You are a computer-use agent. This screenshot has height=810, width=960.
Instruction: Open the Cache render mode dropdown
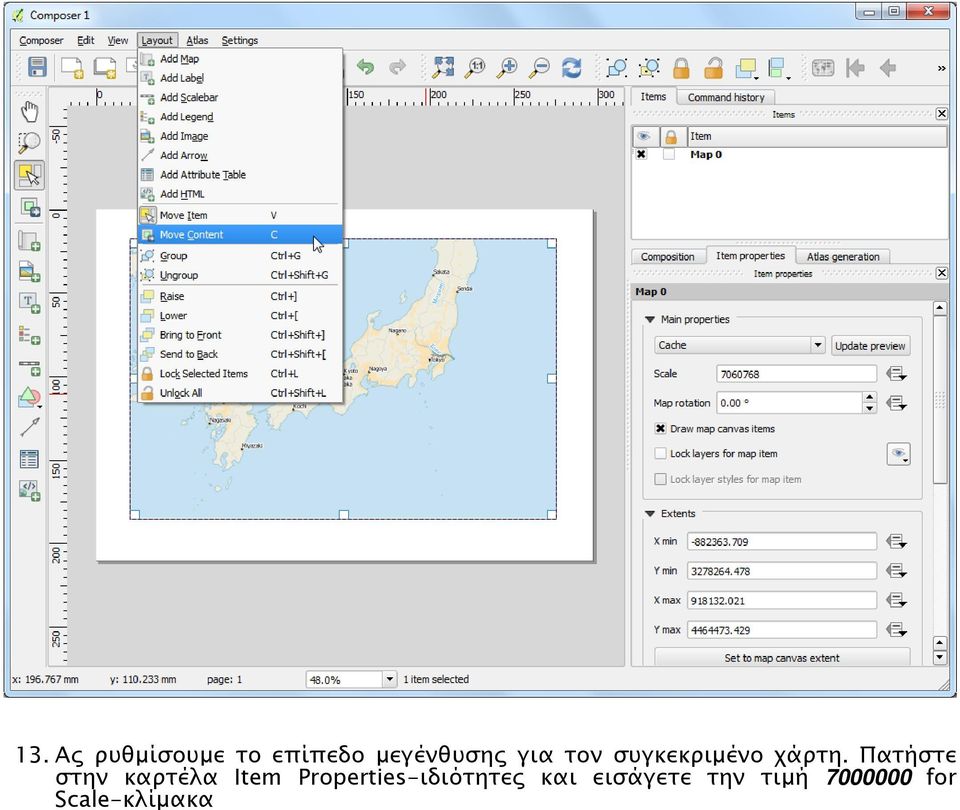click(740, 345)
